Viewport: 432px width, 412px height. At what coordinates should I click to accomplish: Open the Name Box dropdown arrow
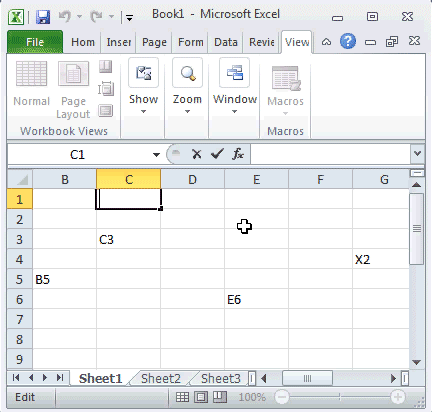(156, 154)
